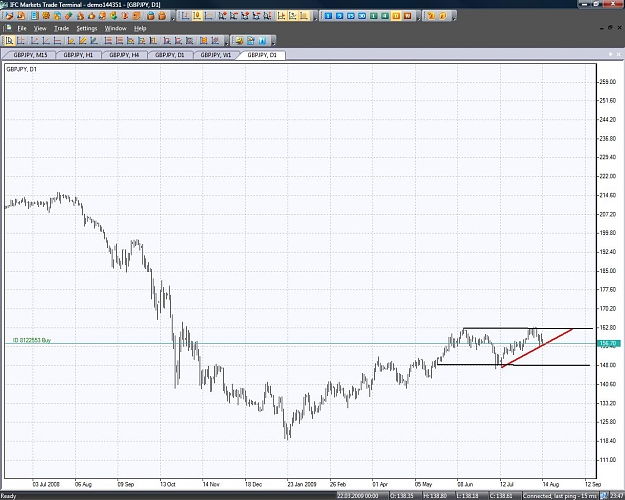
Task: Restore the inner chart window
Action: 610,28
